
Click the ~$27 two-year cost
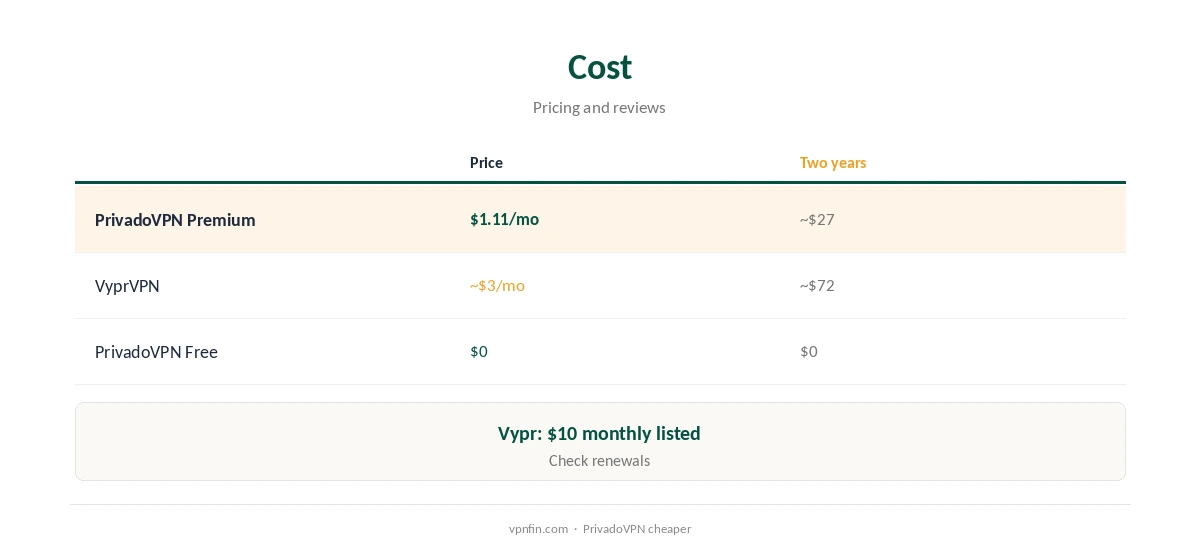coord(817,219)
